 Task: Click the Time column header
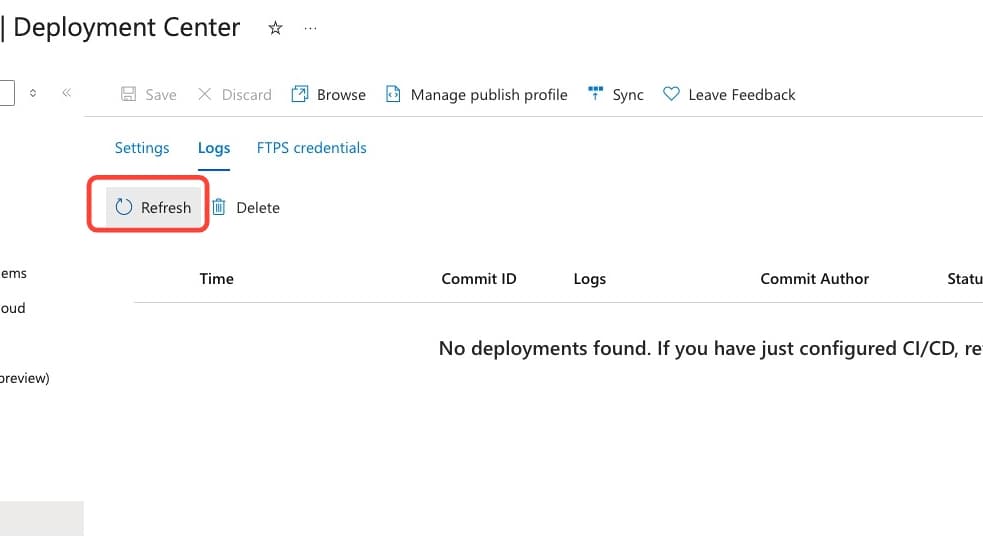click(x=216, y=278)
